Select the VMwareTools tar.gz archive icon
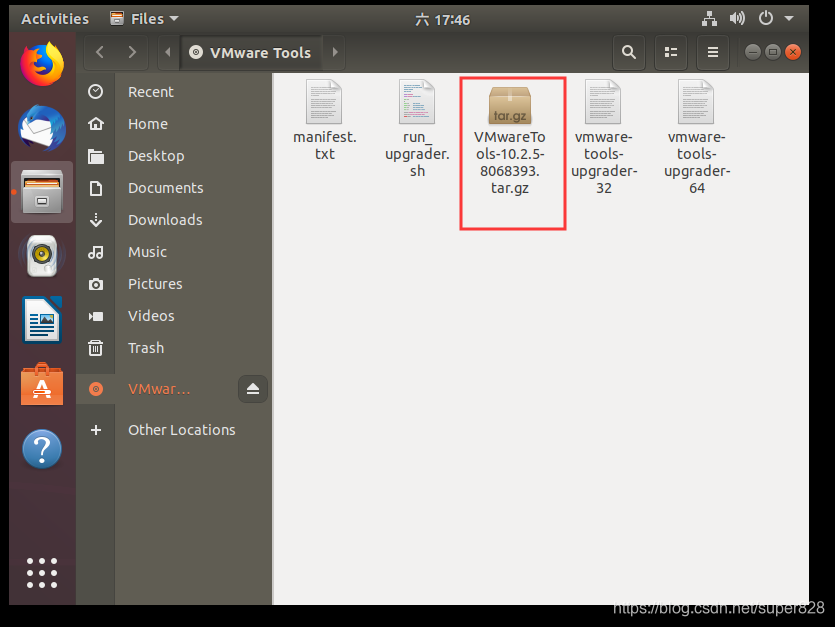Image resolution: width=835 pixels, height=627 pixels. (x=510, y=104)
